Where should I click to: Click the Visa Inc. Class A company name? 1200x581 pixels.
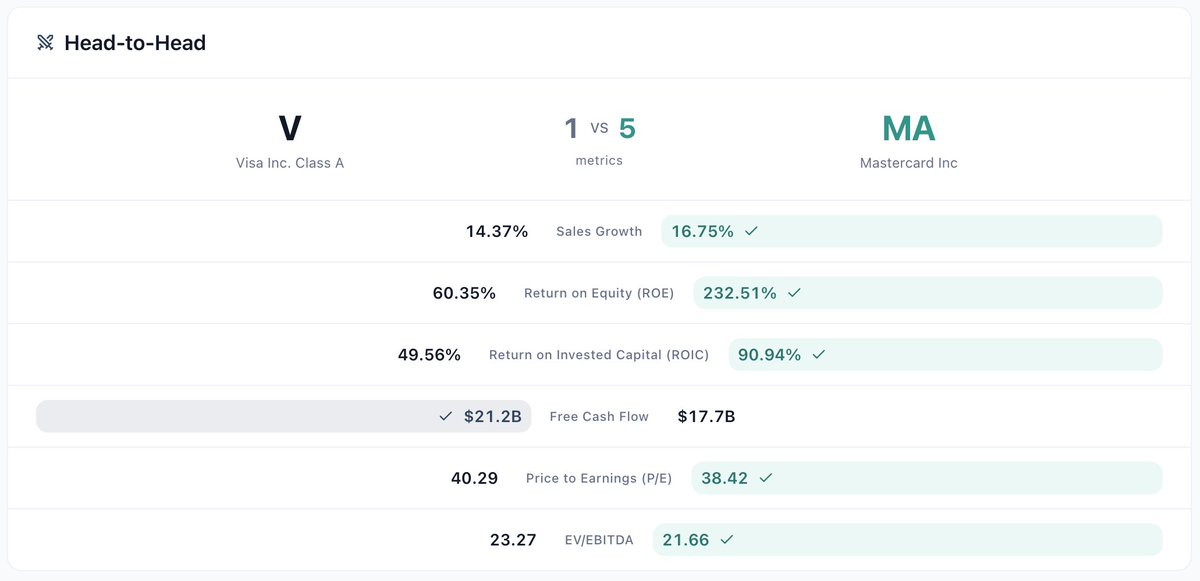[x=290, y=163]
